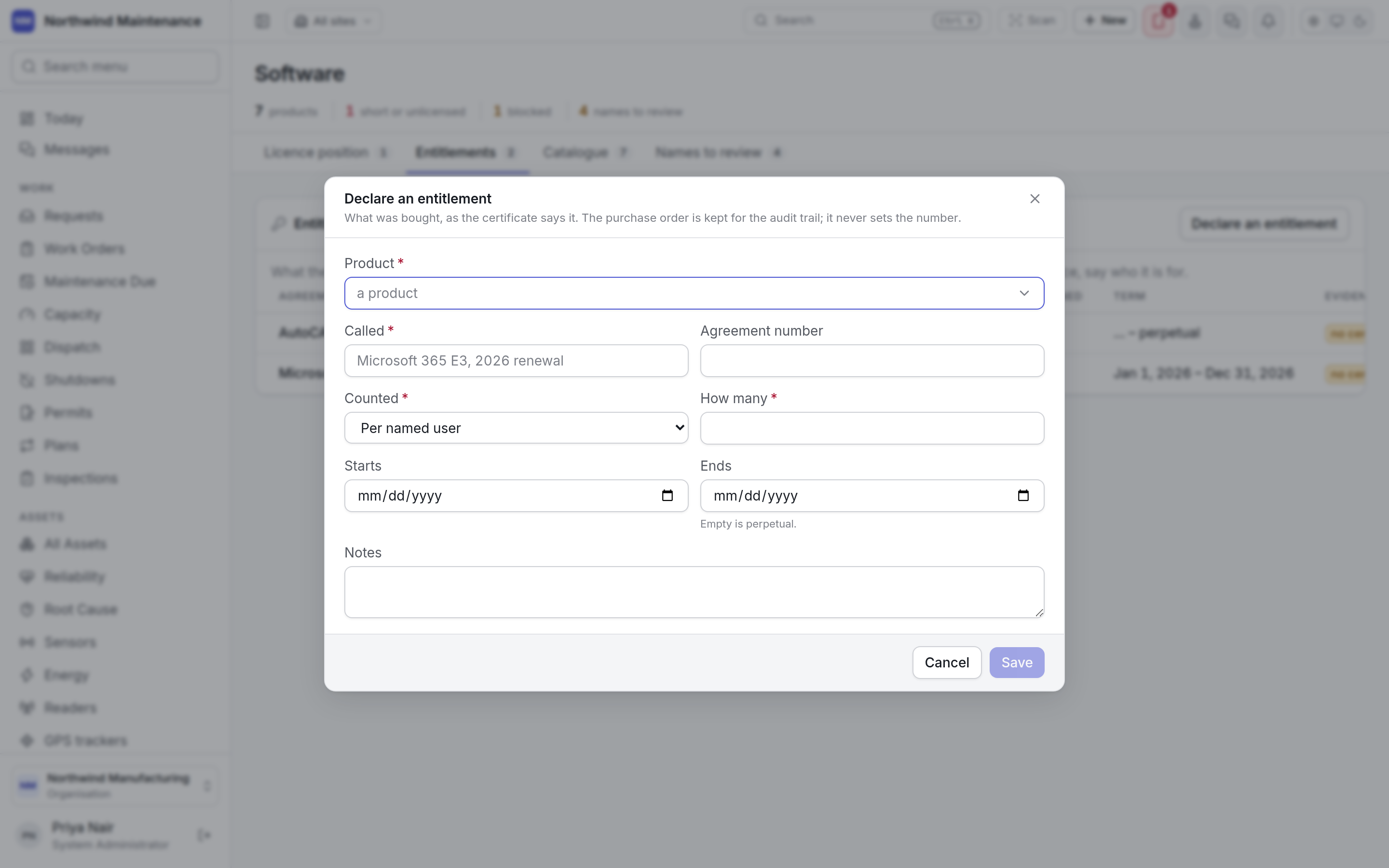Toggle the sidebar panel icon

(262, 21)
